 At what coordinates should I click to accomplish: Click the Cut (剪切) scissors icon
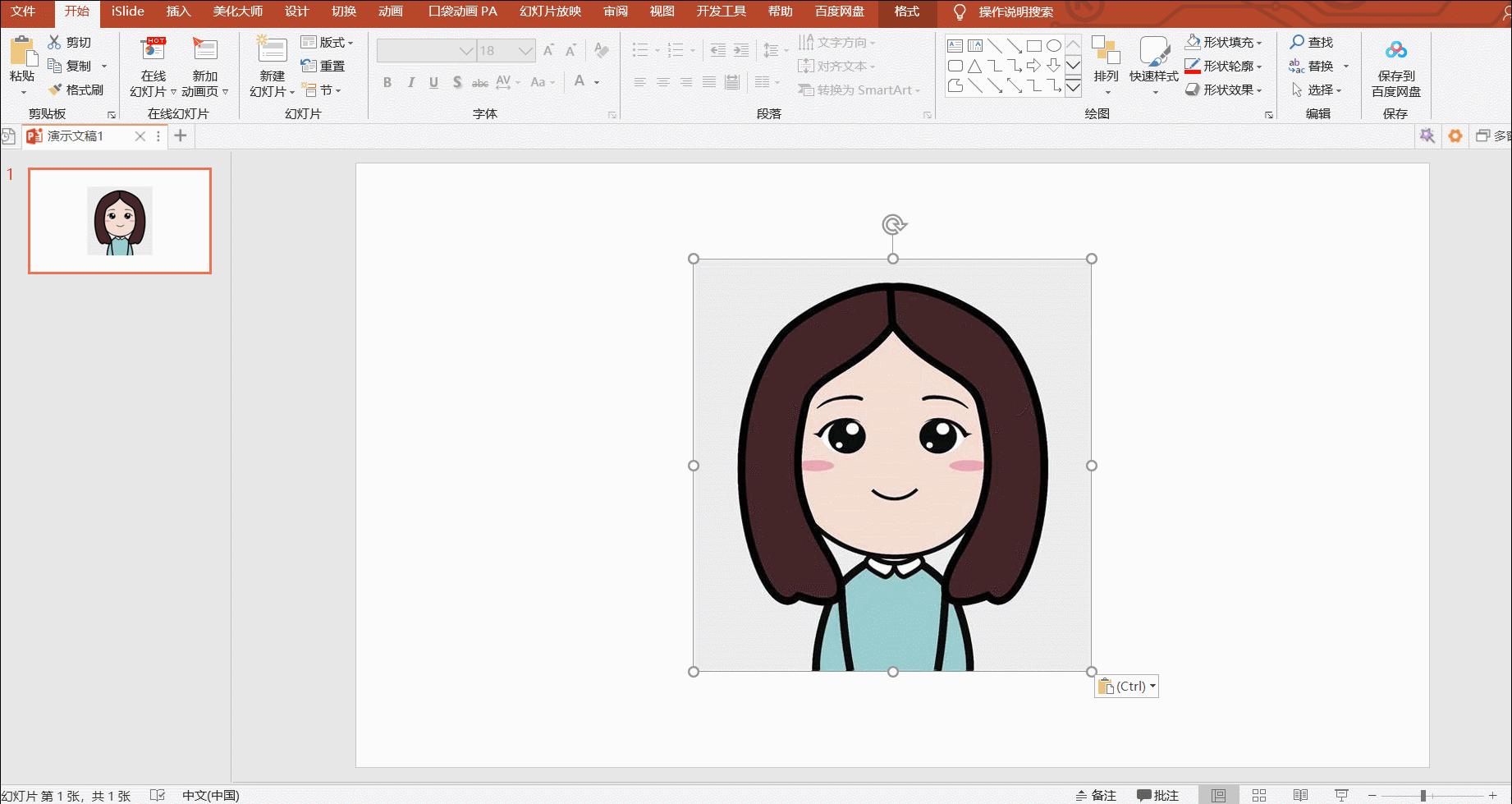click(x=54, y=42)
